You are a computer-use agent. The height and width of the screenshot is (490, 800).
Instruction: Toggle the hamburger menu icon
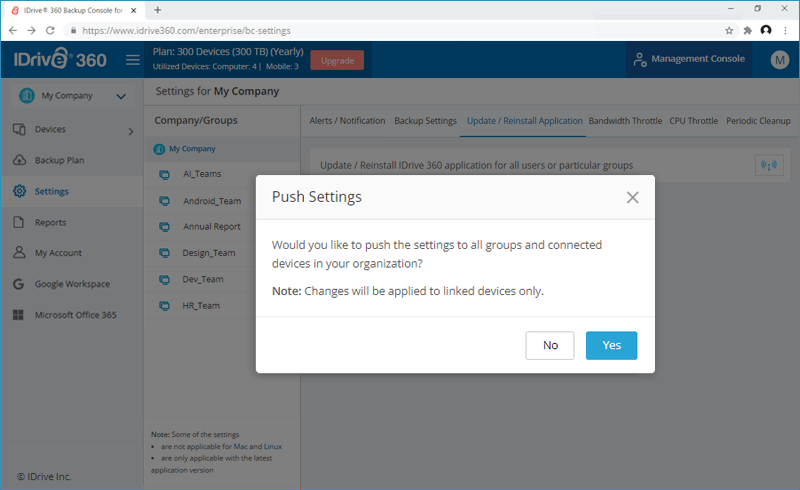[x=133, y=60]
